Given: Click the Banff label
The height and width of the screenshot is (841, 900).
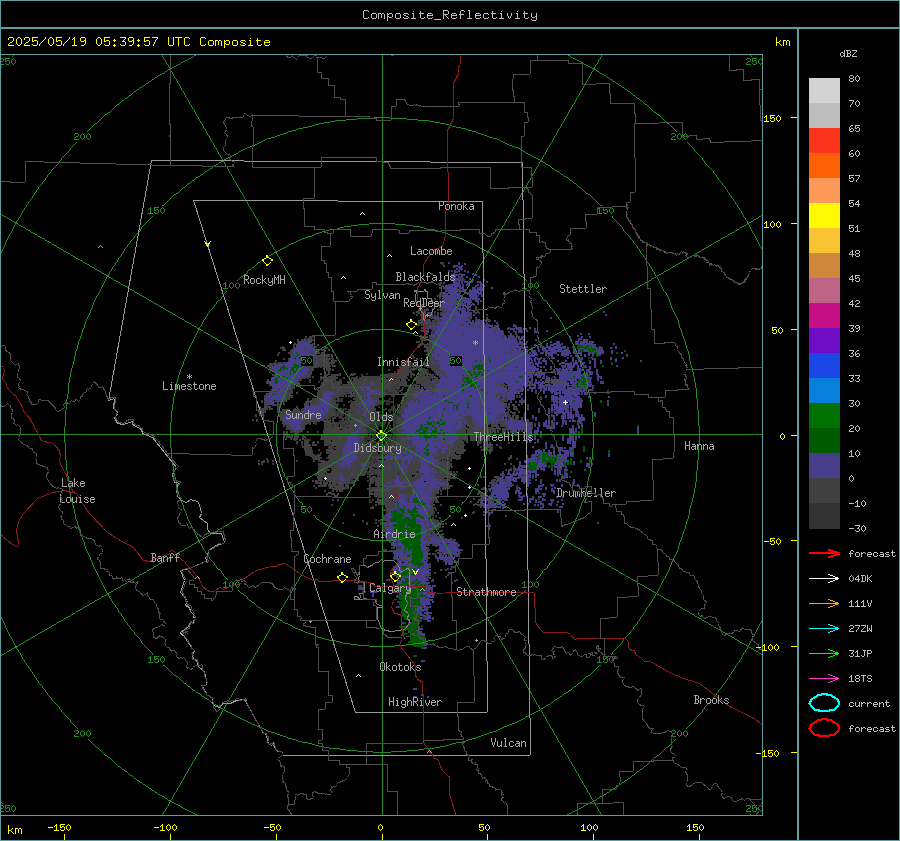Looking at the screenshot, I should click(165, 557).
